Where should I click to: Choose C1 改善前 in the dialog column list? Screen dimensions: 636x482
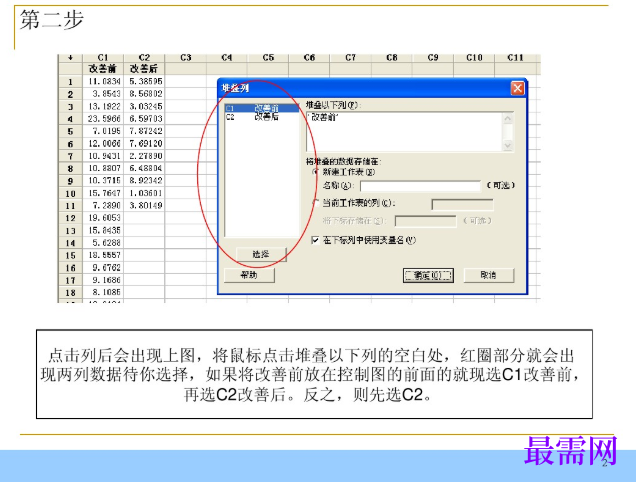tap(262, 108)
